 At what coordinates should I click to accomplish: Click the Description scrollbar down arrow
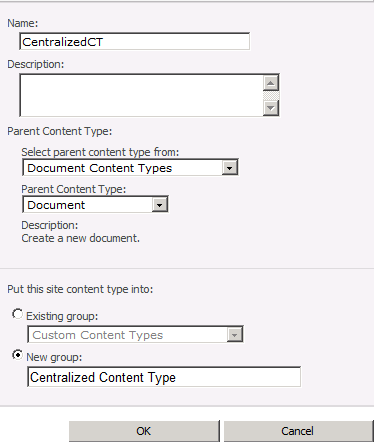(x=271, y=108)
